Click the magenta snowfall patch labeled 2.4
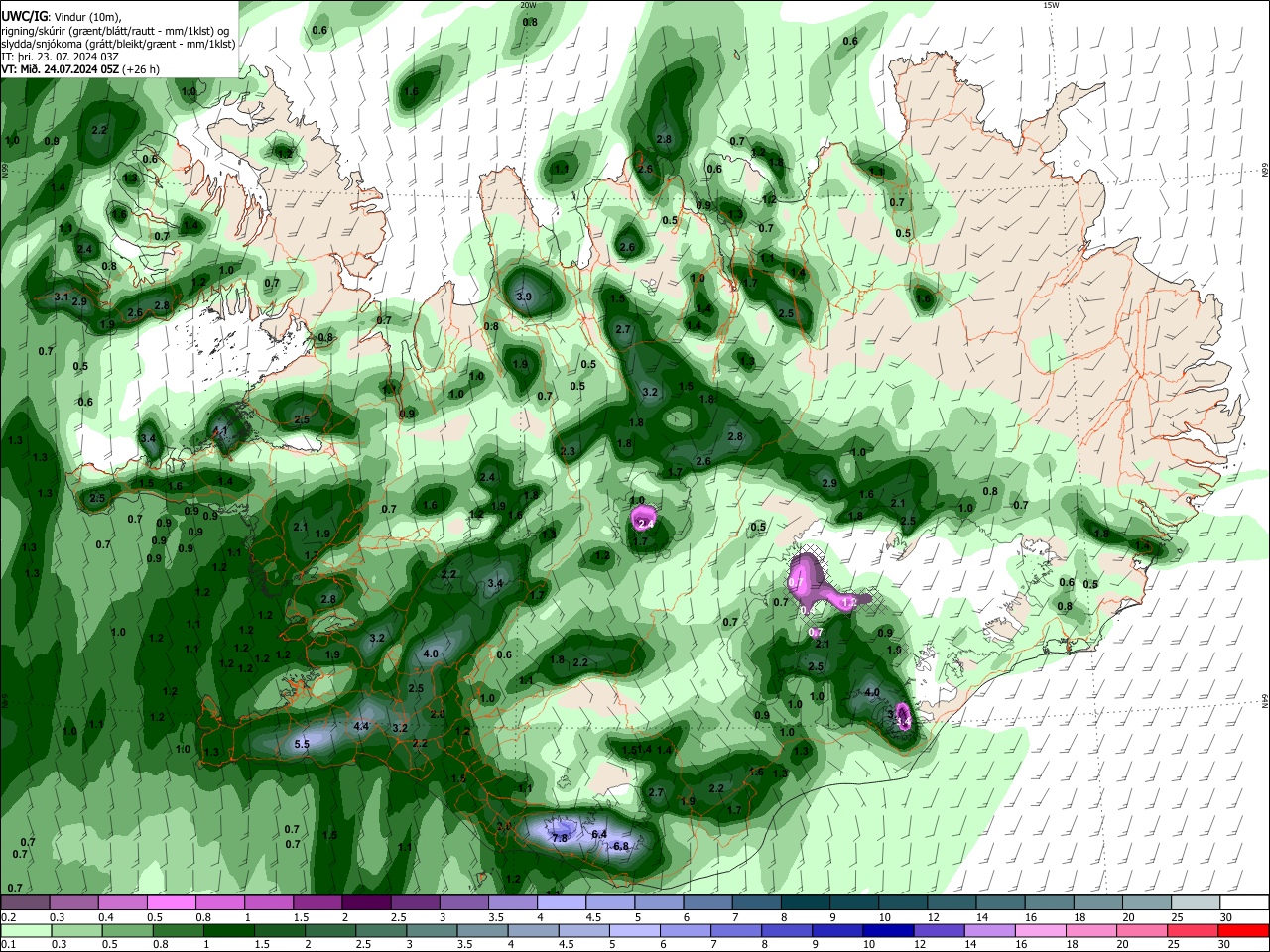Image resolution: width=1270 pixels, height=952 pixels. [x=645, y=519]
